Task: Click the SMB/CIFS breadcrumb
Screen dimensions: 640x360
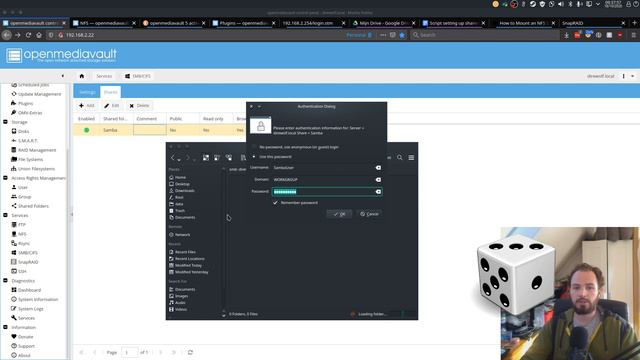Action: 138,76
